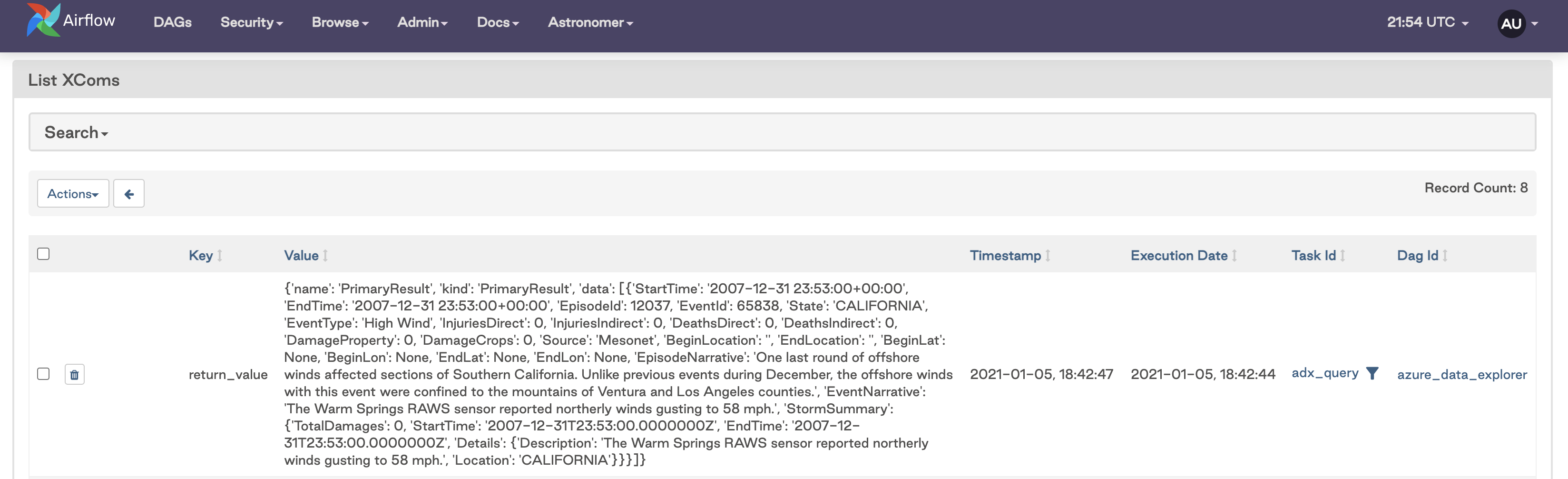Image resolution: width=1568 pixels, height=479 pixels.
Task: Click the Airflow pinwheel logo
Action: [x=43, y=20]
